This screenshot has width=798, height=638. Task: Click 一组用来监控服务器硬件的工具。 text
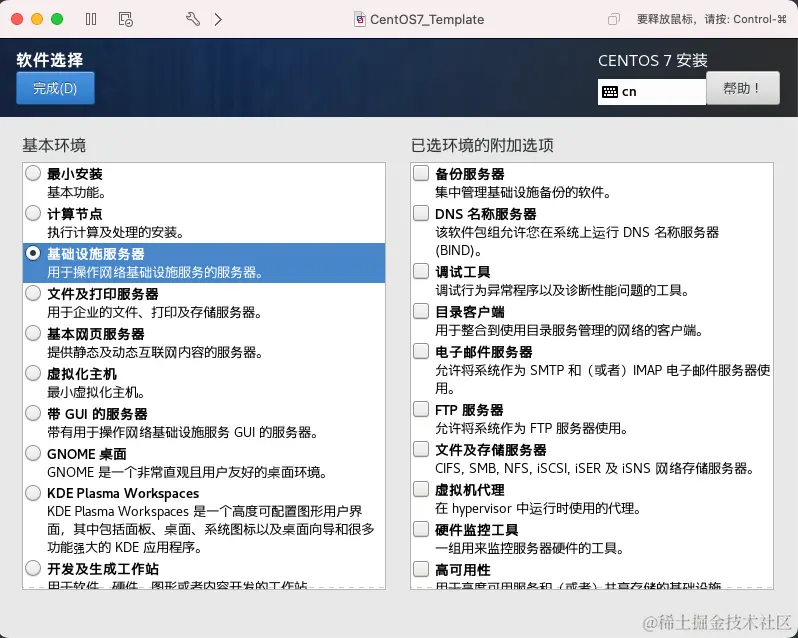tap(530, 549)
